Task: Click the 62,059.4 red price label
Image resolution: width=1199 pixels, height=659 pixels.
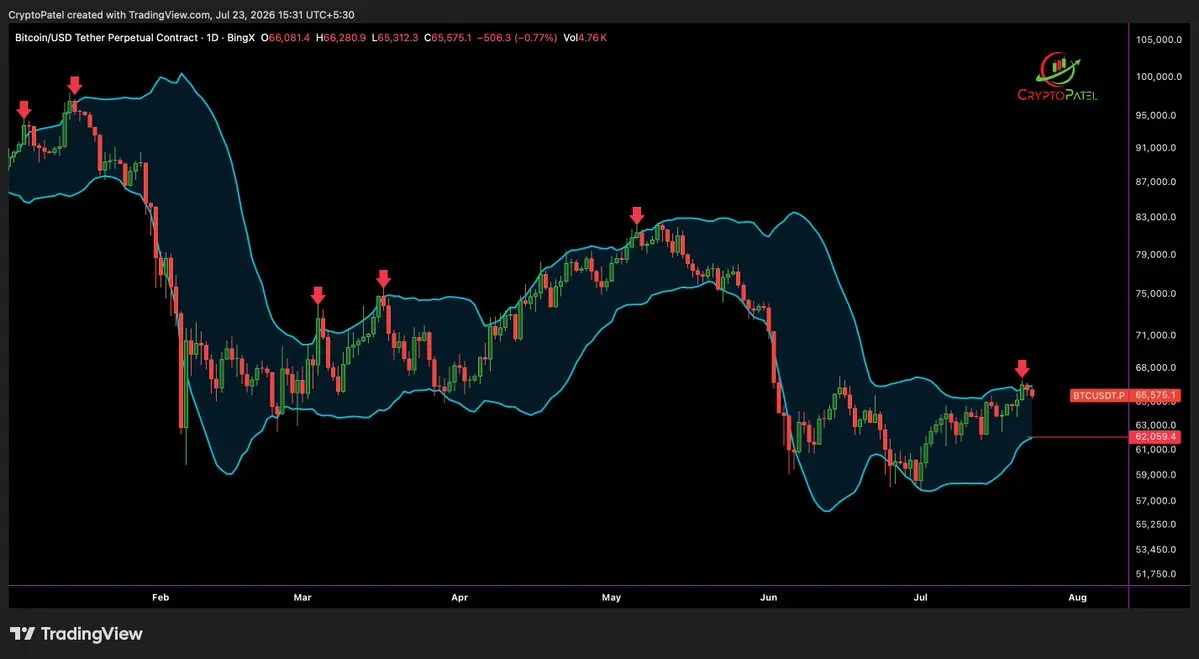Action: [x=1155, y=437]
